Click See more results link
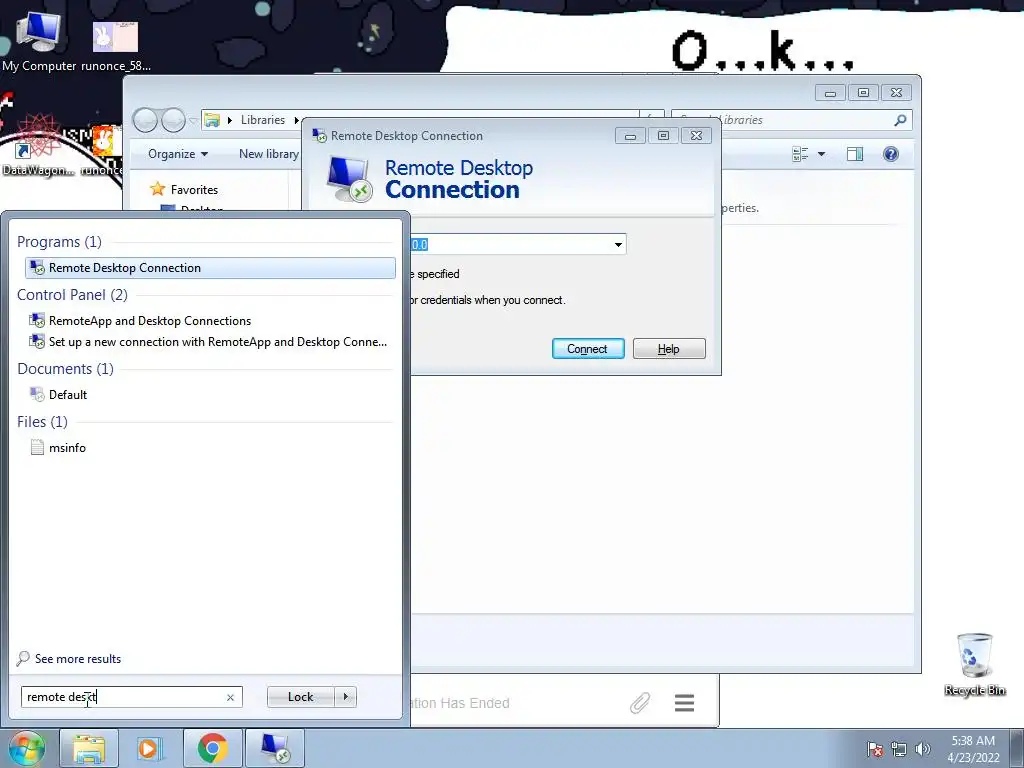 point(69,658)
